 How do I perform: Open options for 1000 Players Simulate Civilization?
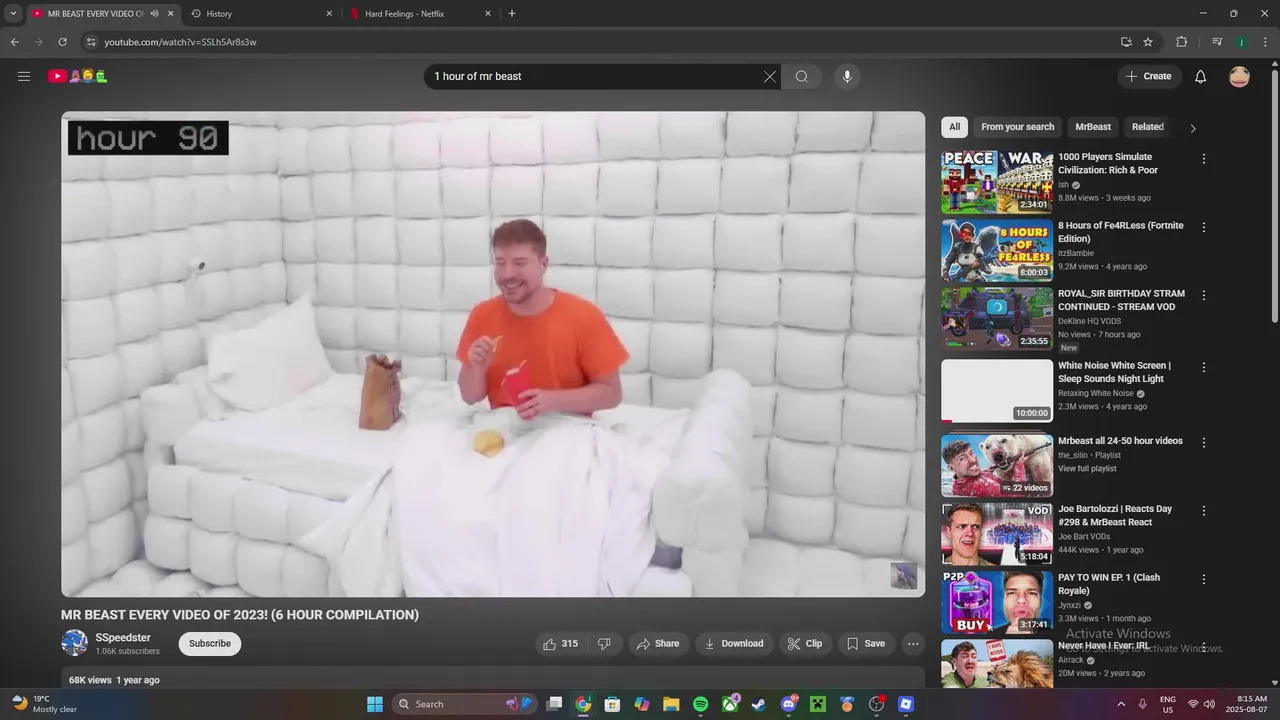tap(1204, 159)
